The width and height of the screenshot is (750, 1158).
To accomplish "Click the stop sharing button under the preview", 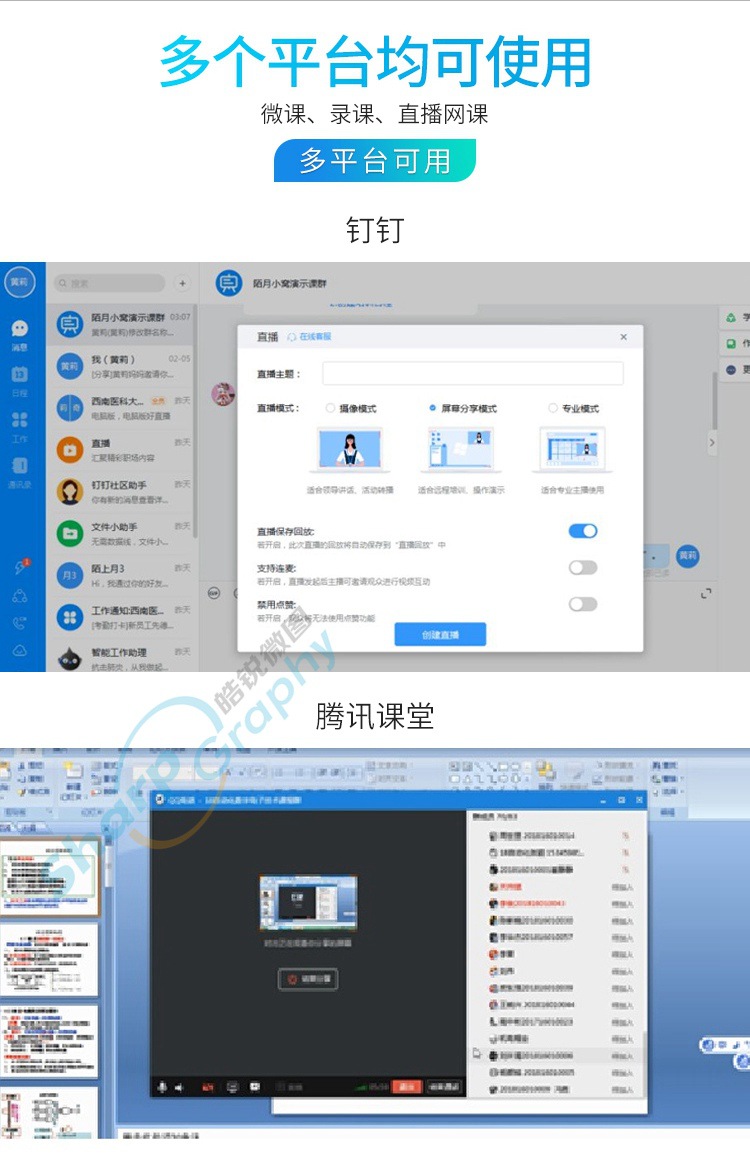I will tap(308, 979).
